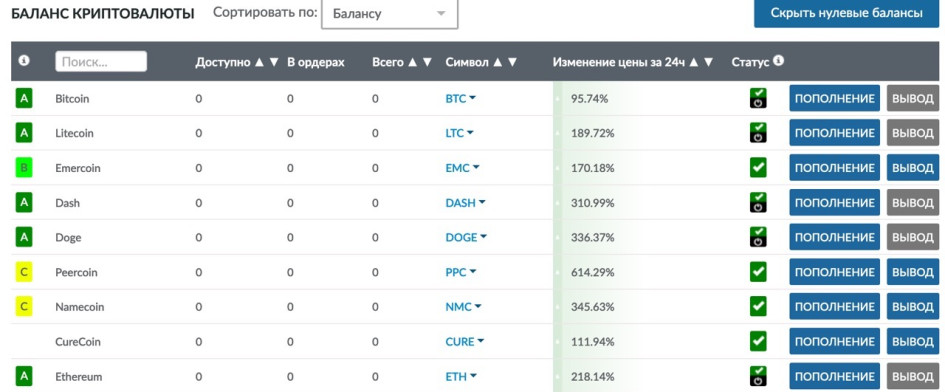Viewport: 945px width, 392px height.
Task: Click Bitcoin status icon
Action: tap(758, 98)
